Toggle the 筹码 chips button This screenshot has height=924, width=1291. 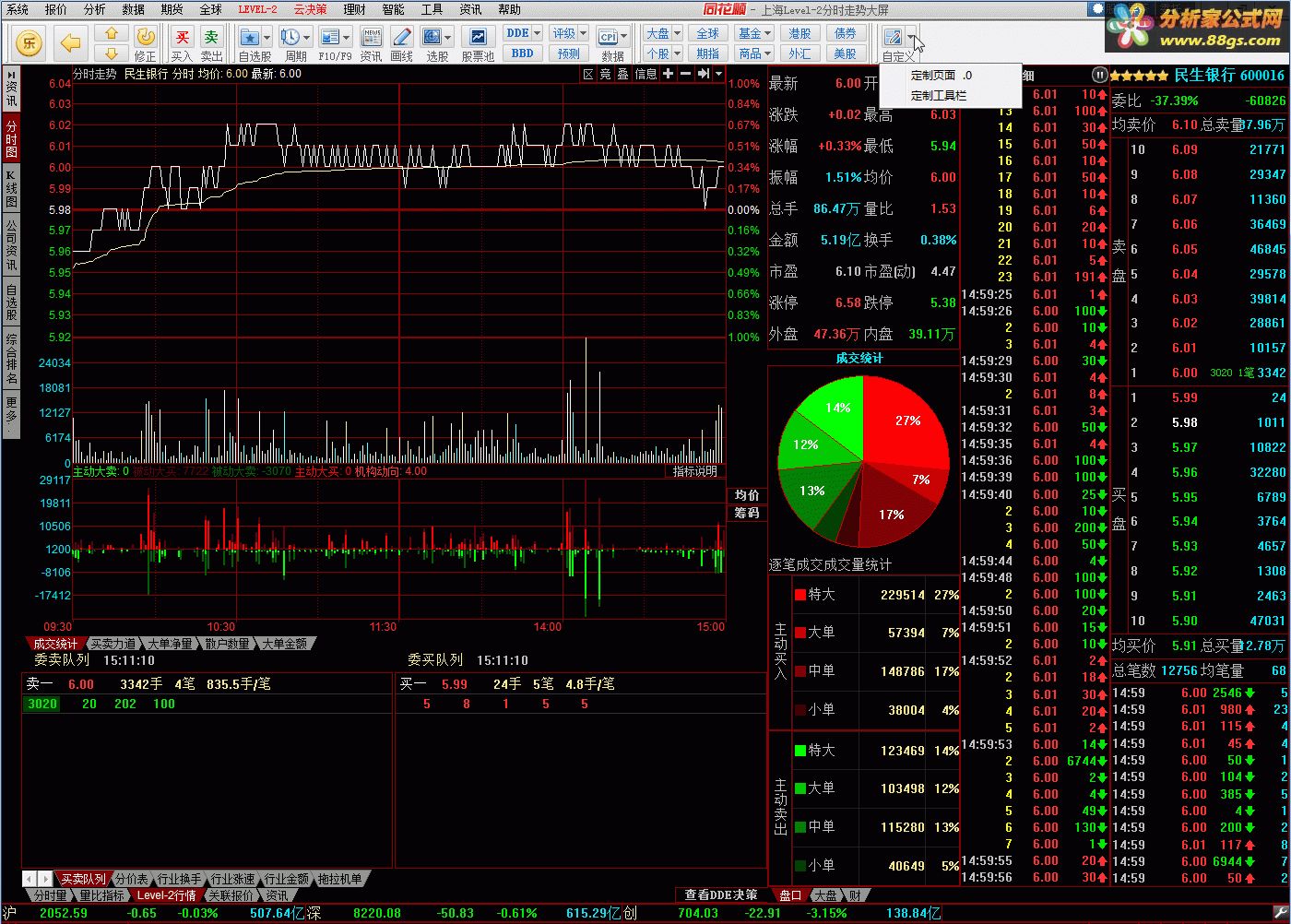pyautogui.click(x=747, y=513)
